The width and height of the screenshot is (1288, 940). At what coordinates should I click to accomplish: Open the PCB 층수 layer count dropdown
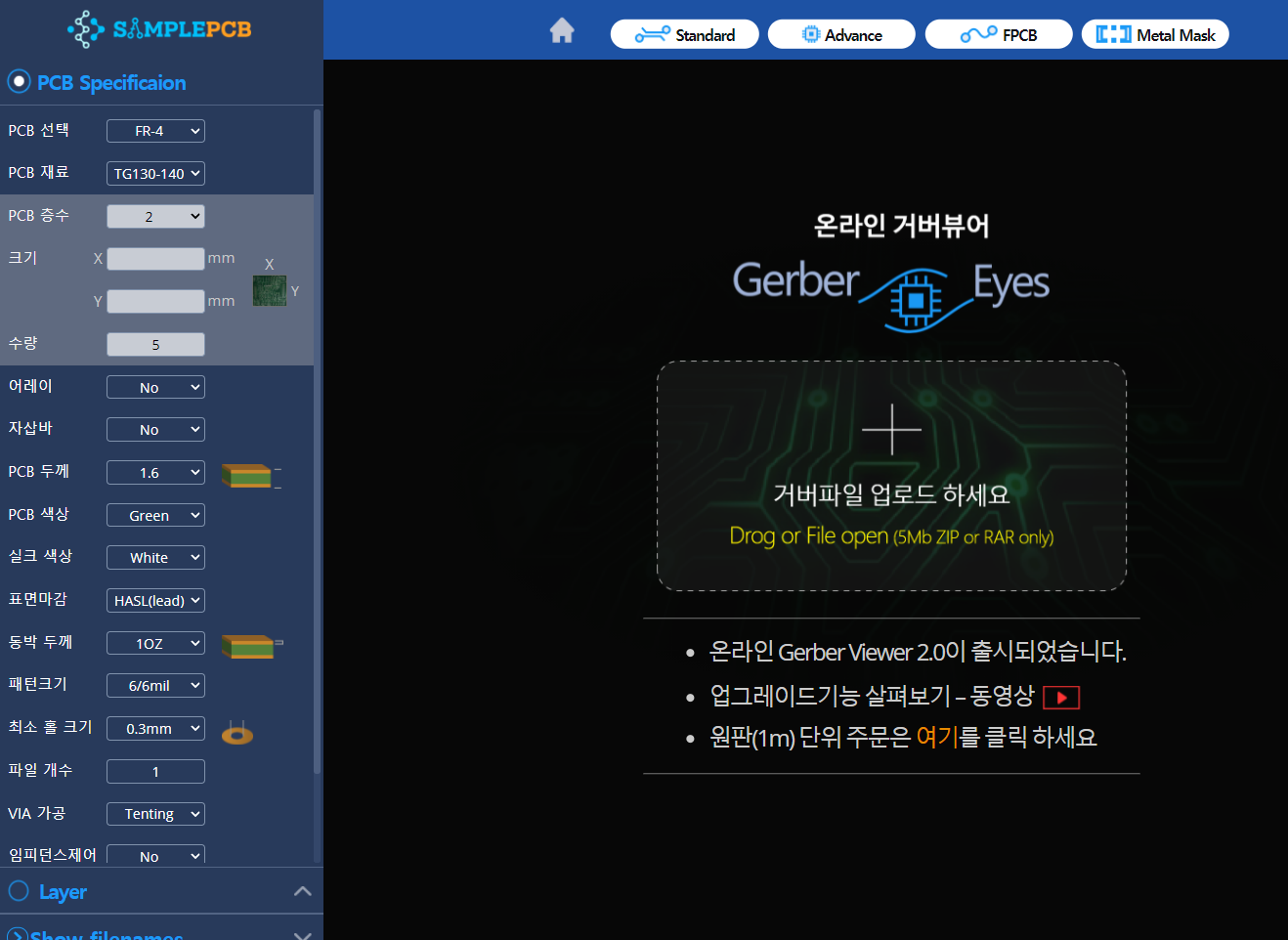tap(155, 217)
